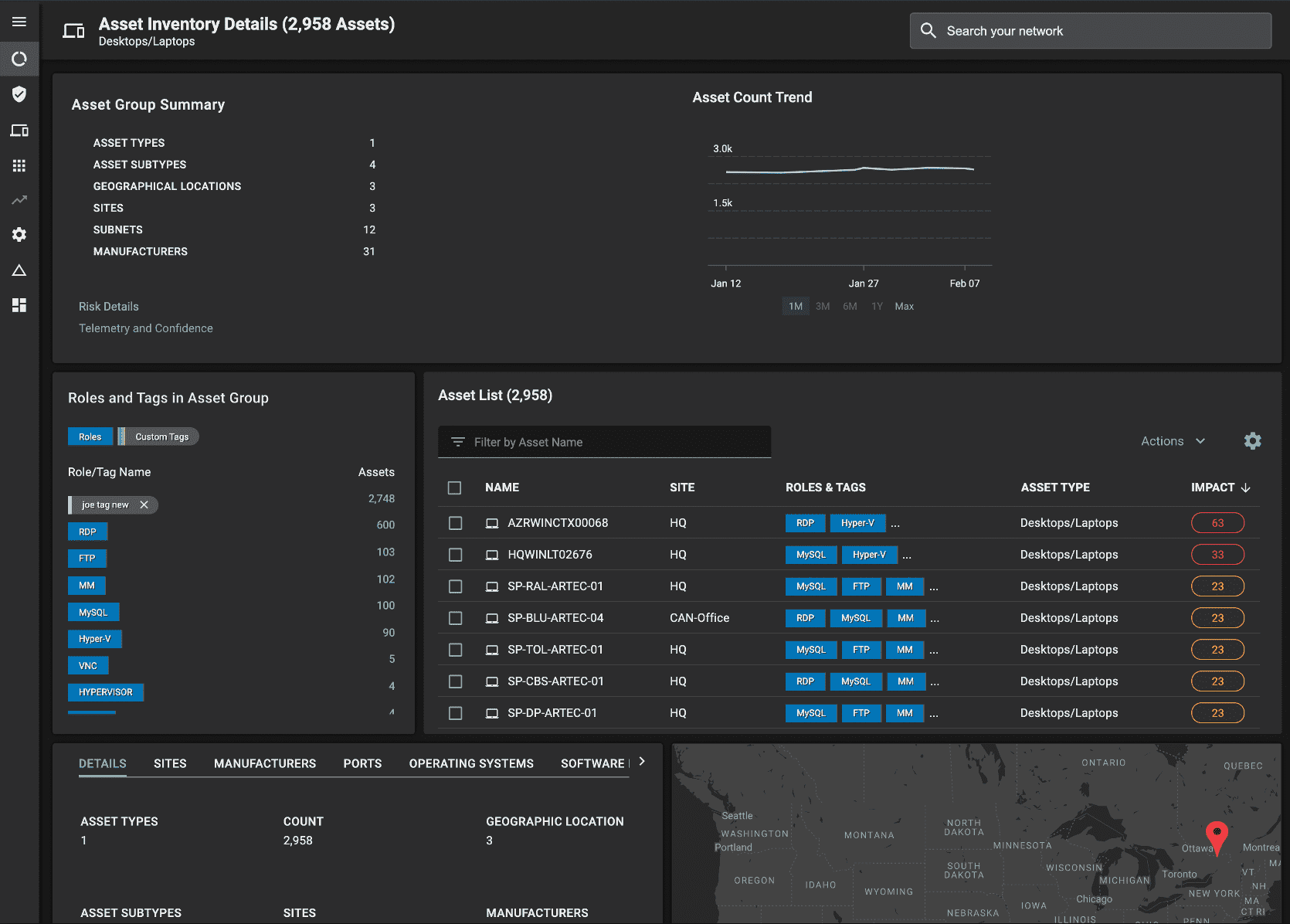Screen dimensions: 1290x924
Task: Switch to the MANUFACTURERS tab
Action: [265, 763]
